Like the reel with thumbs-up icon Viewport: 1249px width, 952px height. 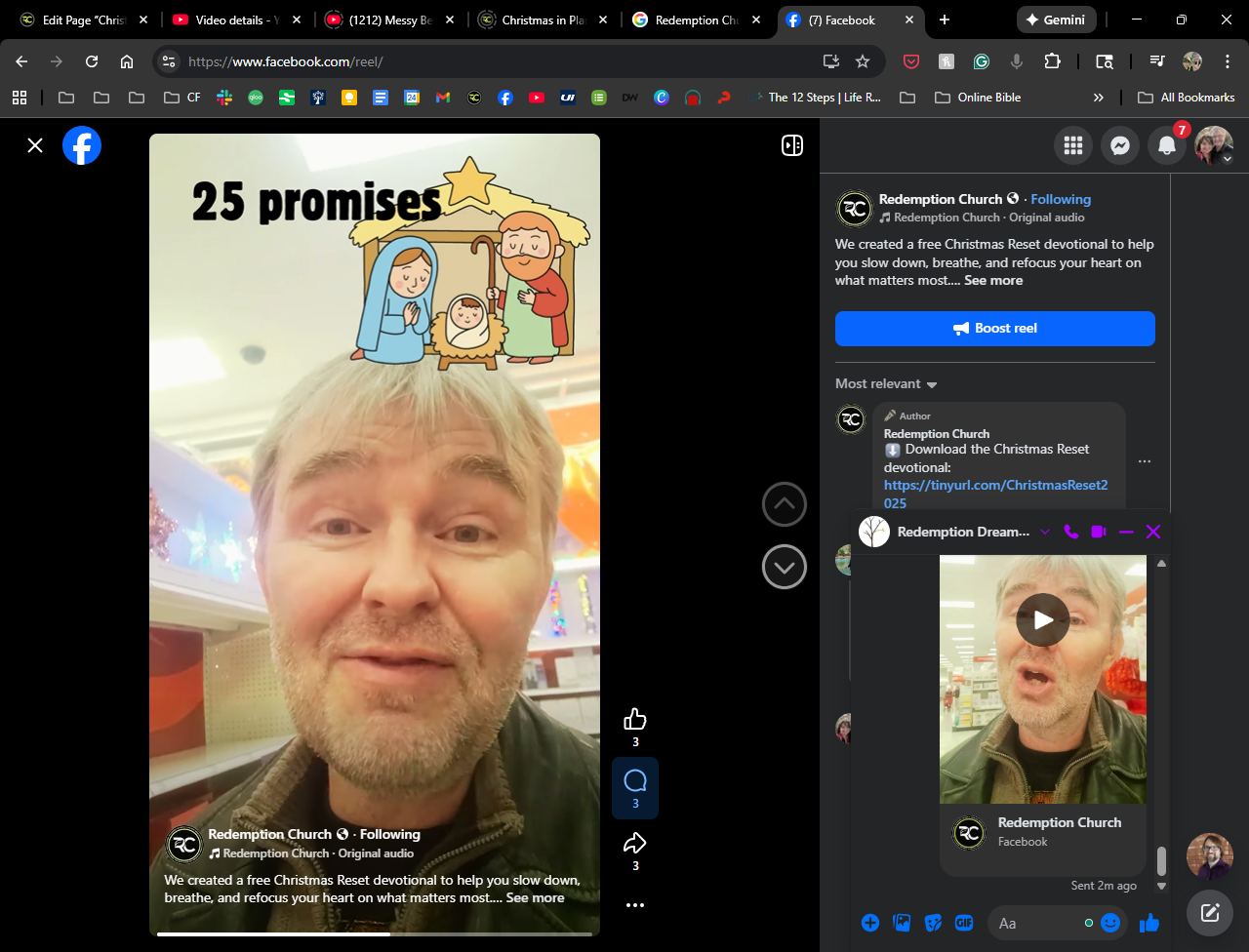point(635,720)
